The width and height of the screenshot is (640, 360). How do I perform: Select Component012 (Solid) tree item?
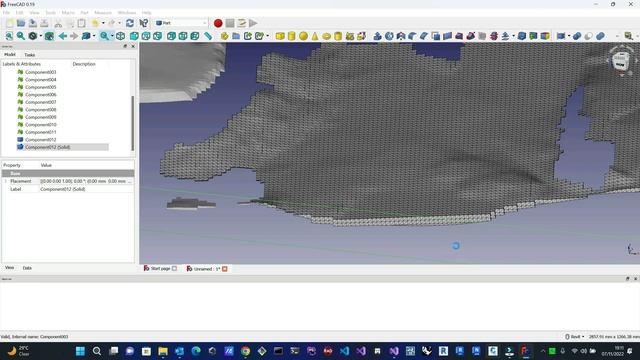click(x=47, y=147)
